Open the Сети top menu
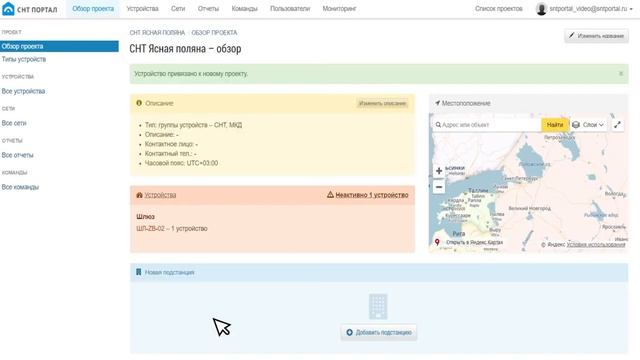This screenshot has width=640, height=360. [x=178, y=9]
